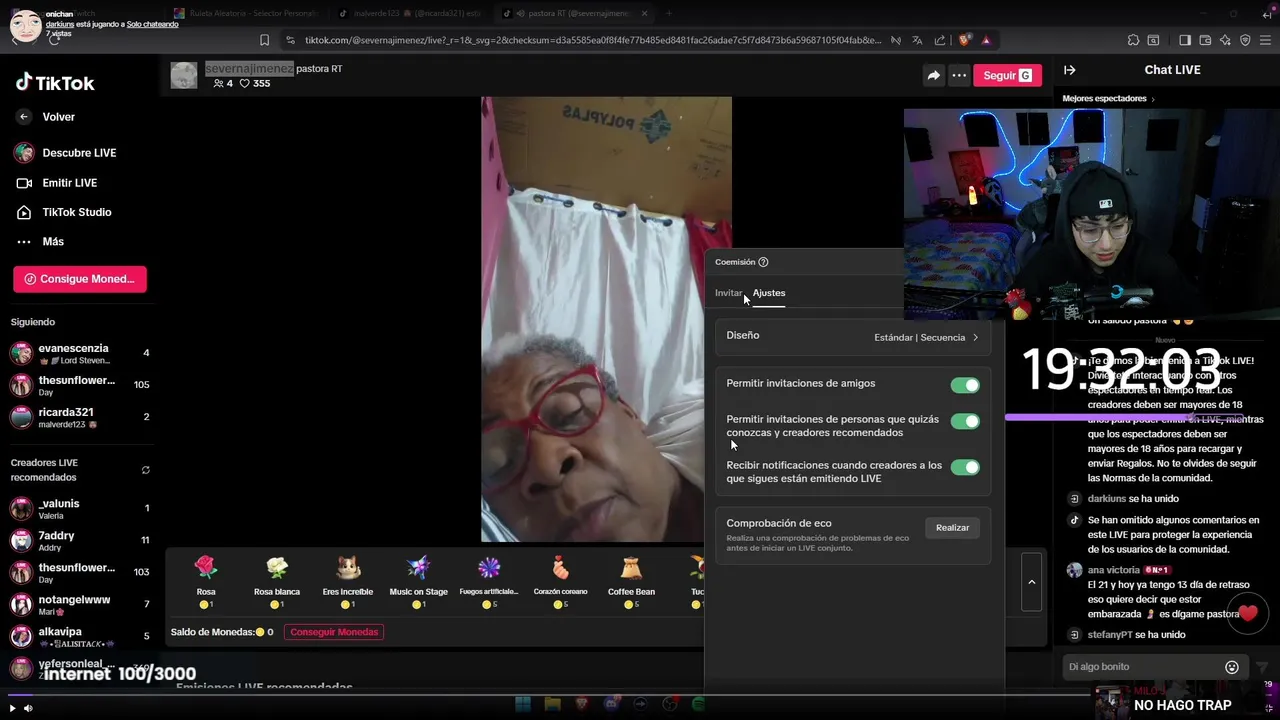Screen dimensions: 1280x720
Task: Expand the gift panel with the chevron
Action: (x=1031, y=581)
